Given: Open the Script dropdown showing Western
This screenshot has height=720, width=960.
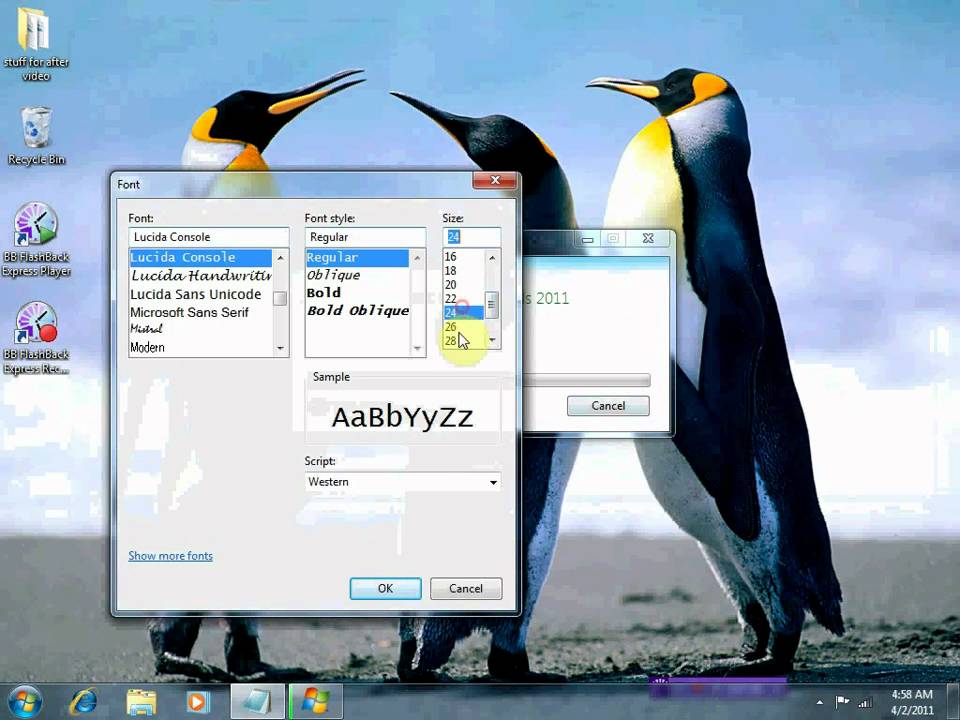Looking at the screenshot, I should tap(403, 482).
